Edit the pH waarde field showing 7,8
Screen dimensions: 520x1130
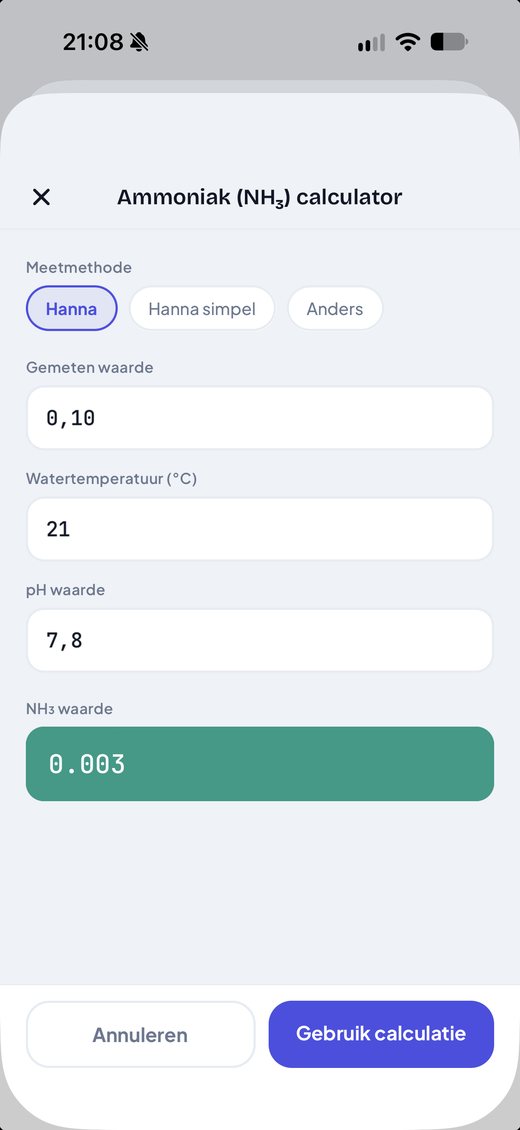[259, 640]
